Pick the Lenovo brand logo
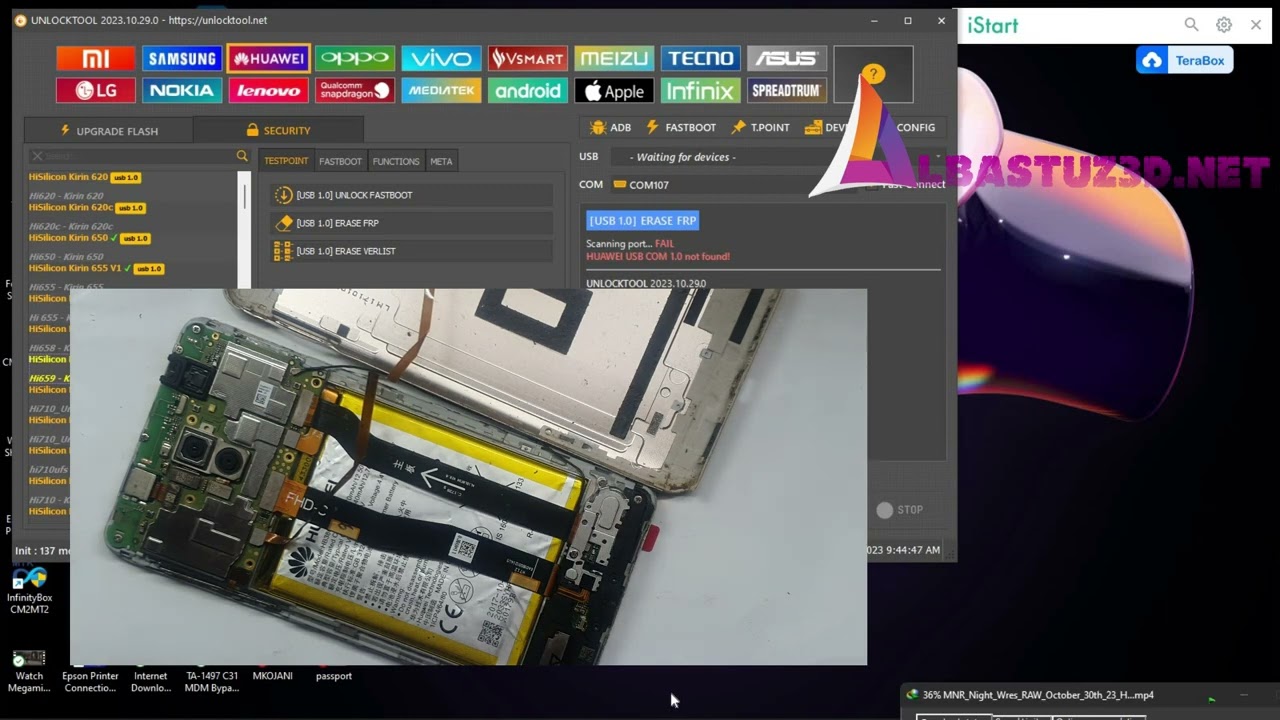The width and height of the screenshot is (1280, 720). (268, 91)
